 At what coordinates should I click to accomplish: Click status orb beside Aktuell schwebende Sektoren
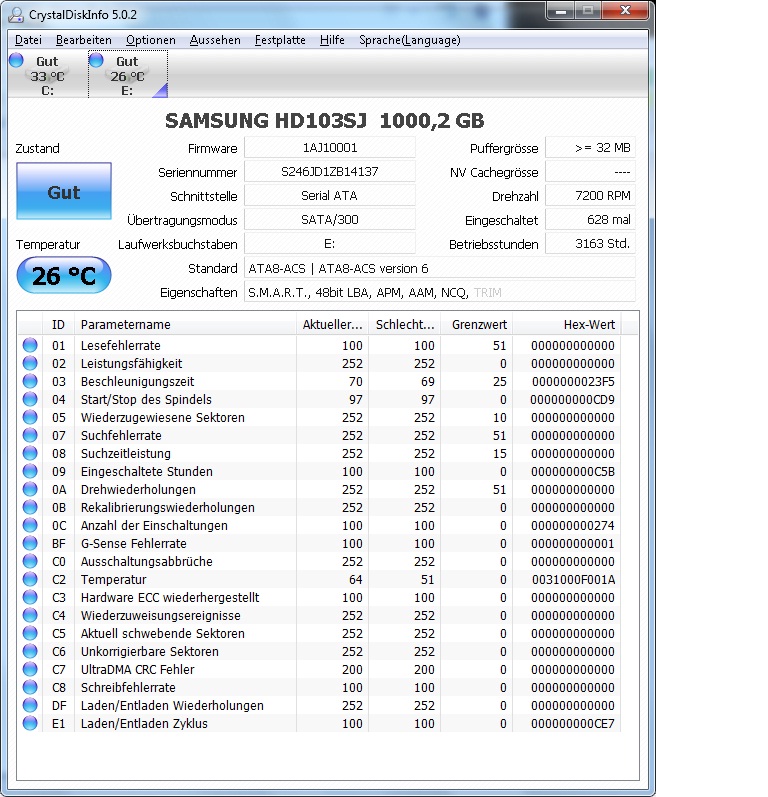30,633
